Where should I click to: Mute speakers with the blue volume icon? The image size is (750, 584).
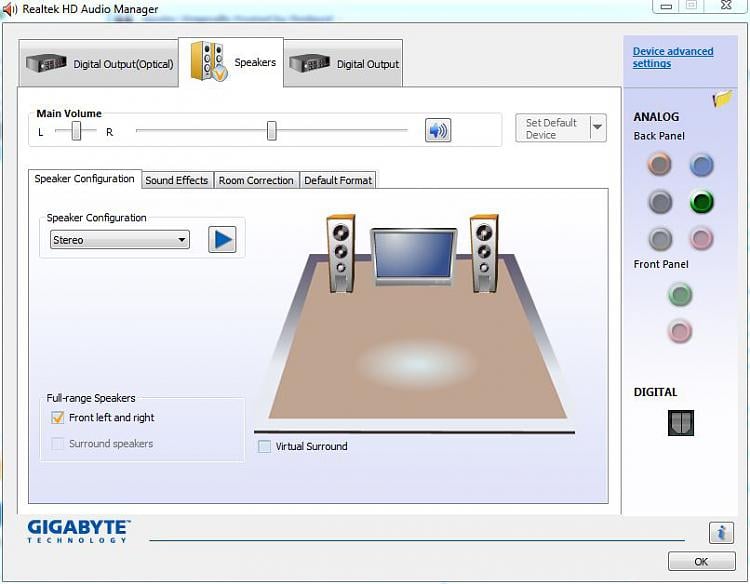pos(438,130)
